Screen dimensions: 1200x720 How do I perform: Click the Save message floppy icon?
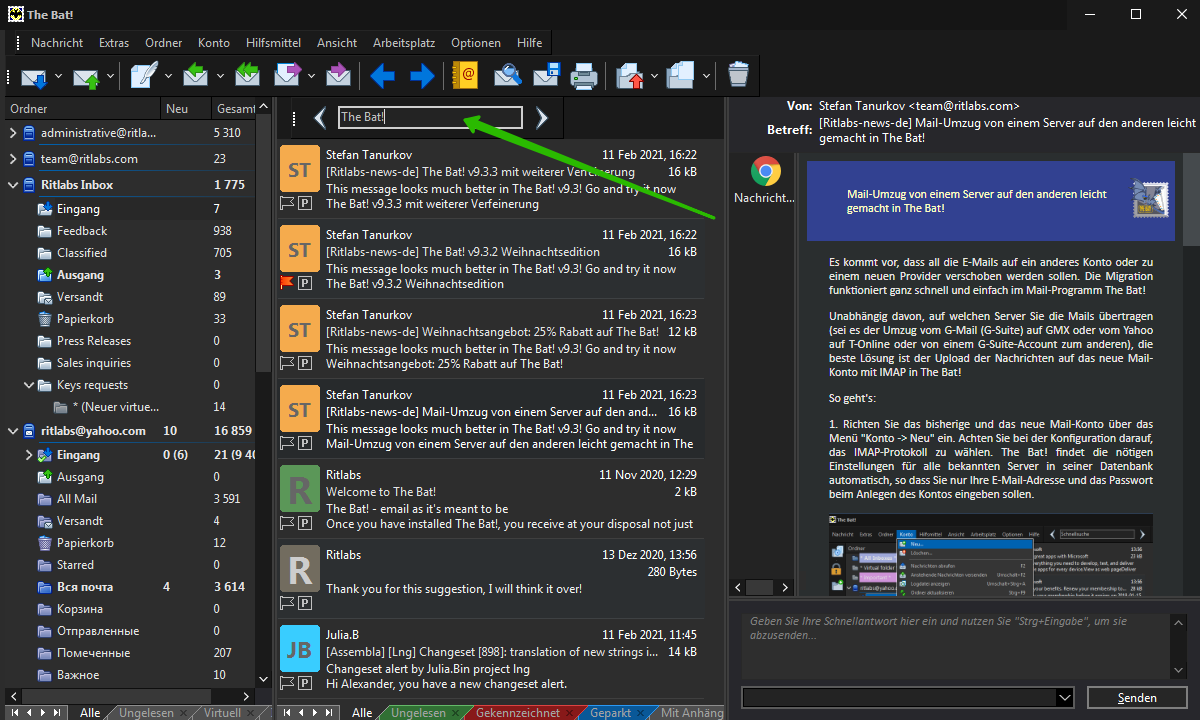point(545,75)
